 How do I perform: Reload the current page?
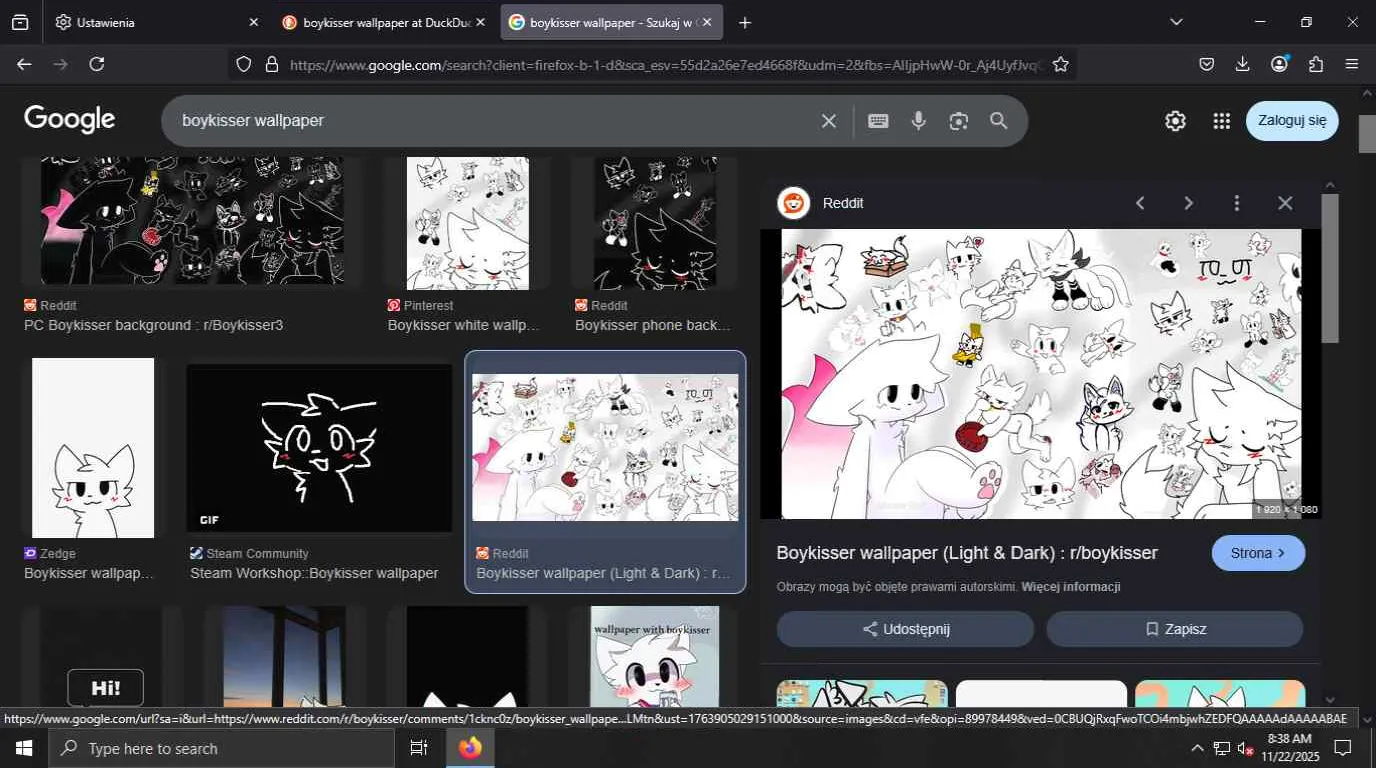click(97, 64)
